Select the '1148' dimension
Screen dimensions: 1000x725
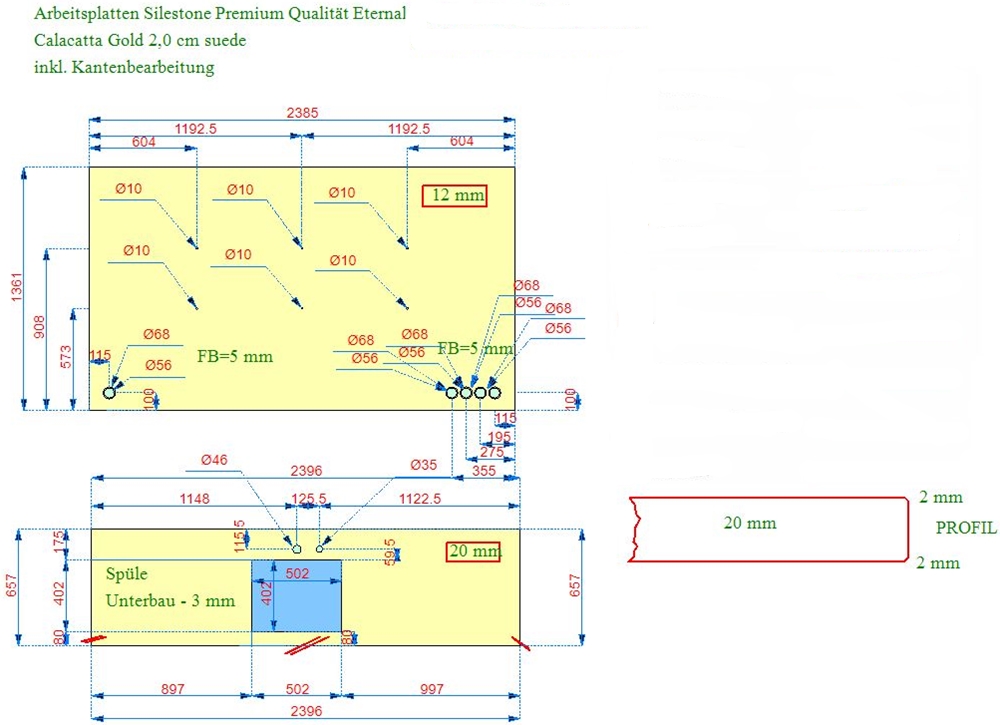tap(194, 499)
